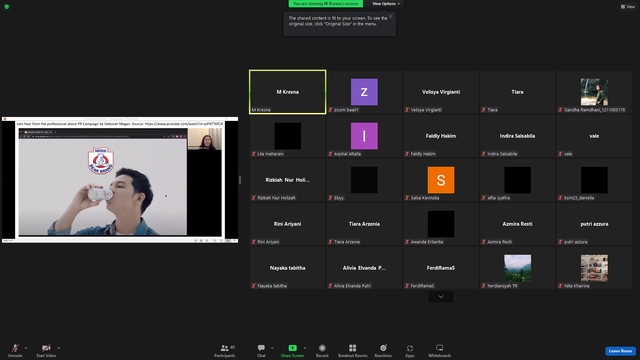Select Salsa Kevinzka tile with S avatar
Viewport: 640px width, 360px height.
pyautogui.click(x=441, y=180)
